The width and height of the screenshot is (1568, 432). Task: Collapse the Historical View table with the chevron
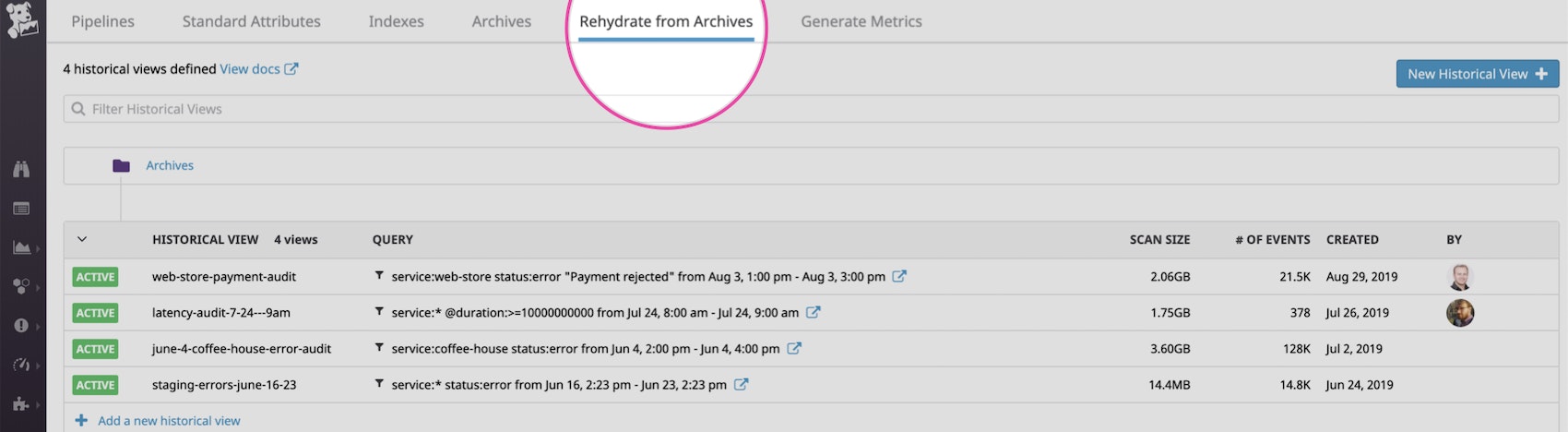[82, 239]
